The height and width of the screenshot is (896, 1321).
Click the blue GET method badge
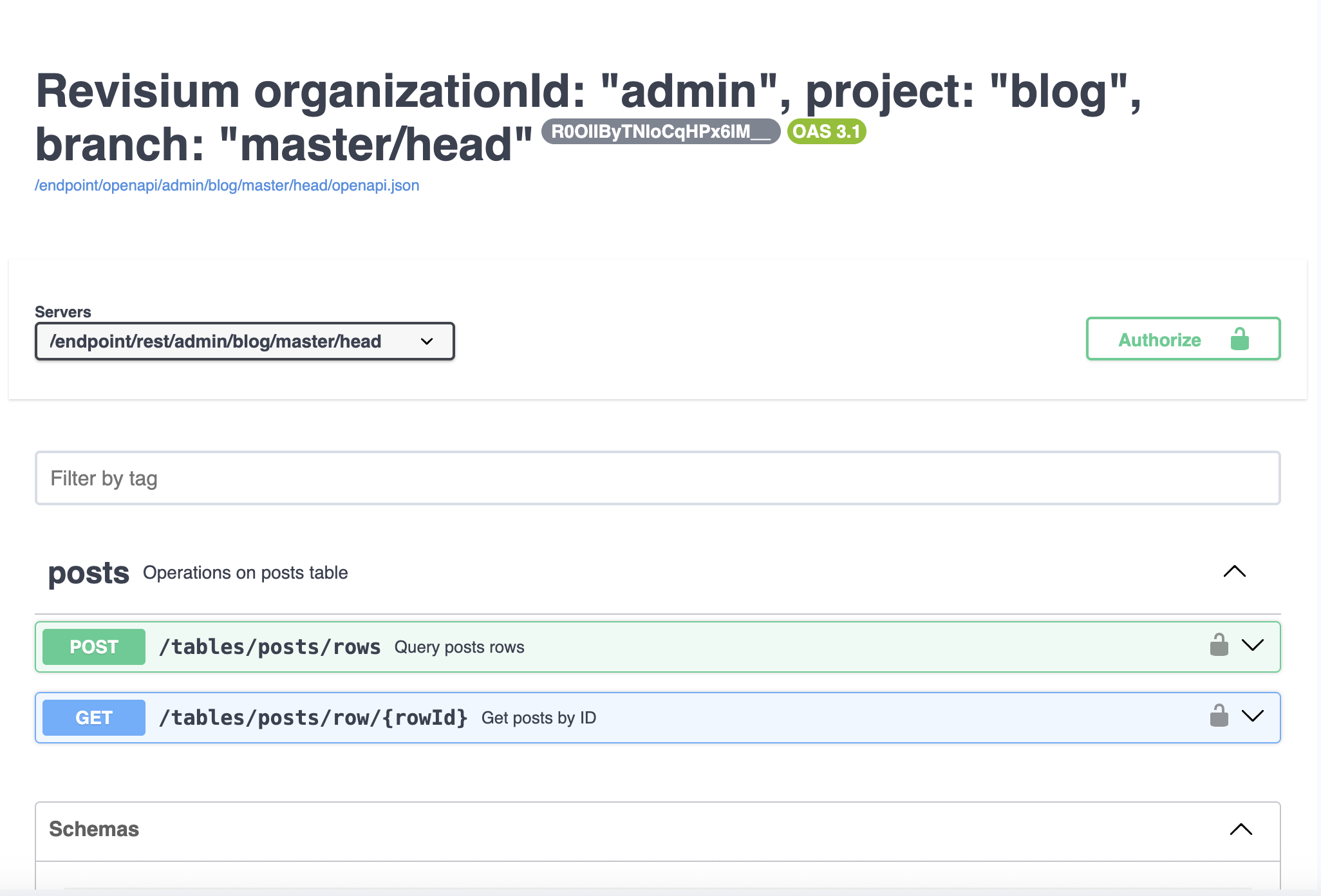coord(93,717)
